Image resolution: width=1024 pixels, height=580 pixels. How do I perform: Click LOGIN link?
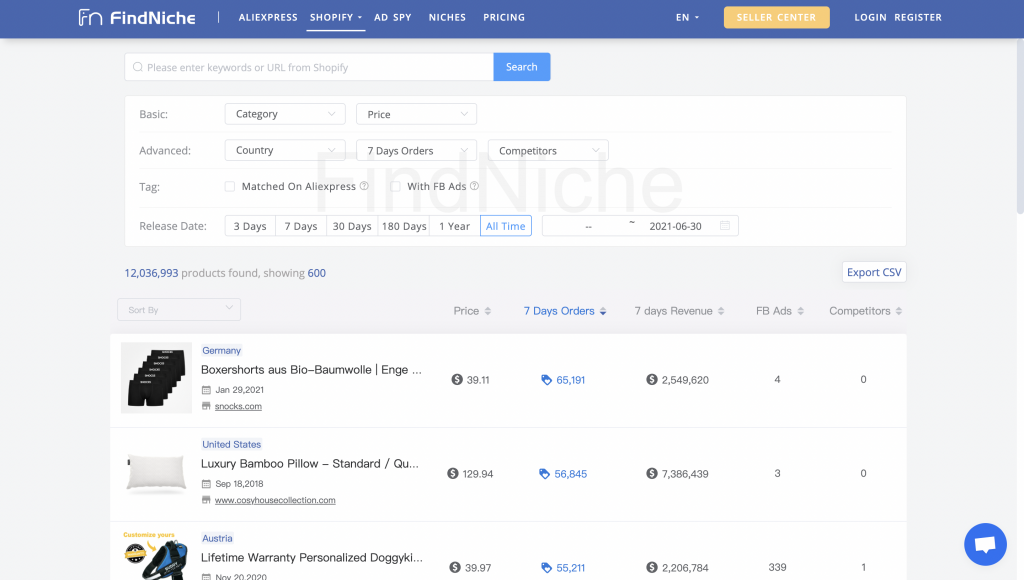(871, 18)
